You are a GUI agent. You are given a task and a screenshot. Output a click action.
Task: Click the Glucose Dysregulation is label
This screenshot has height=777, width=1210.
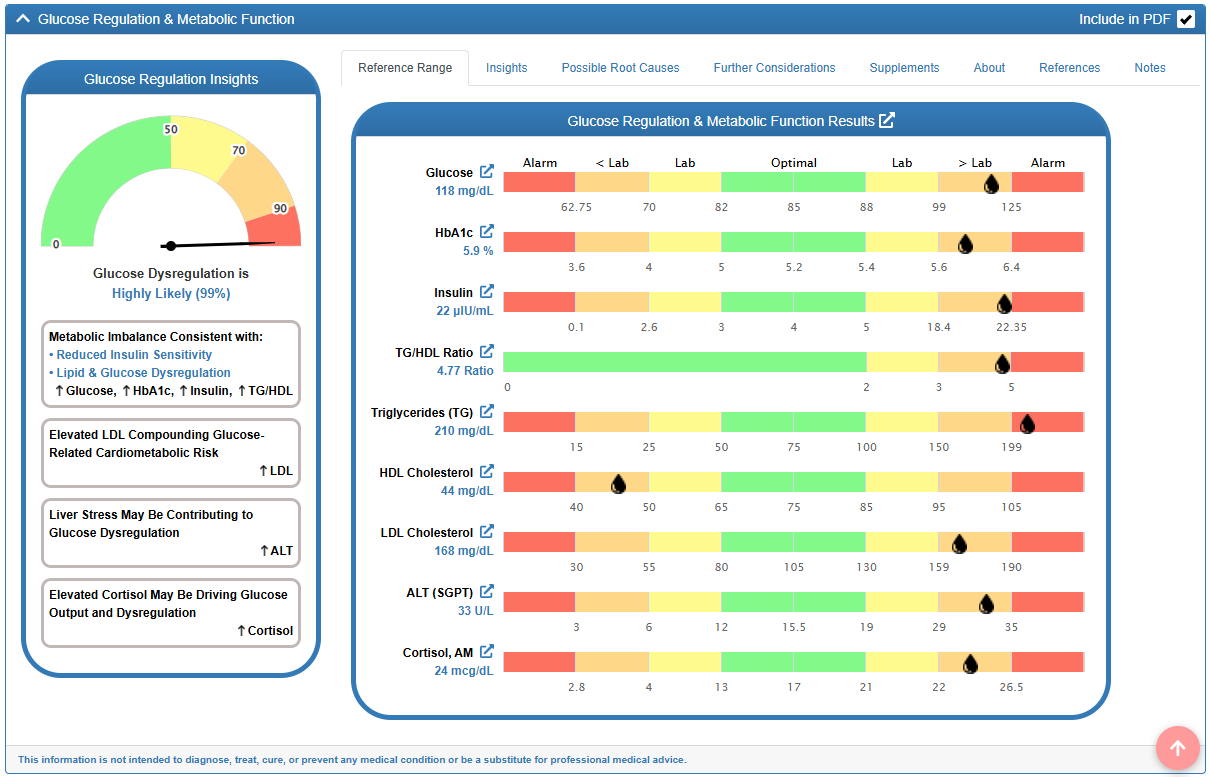(171, 274)
